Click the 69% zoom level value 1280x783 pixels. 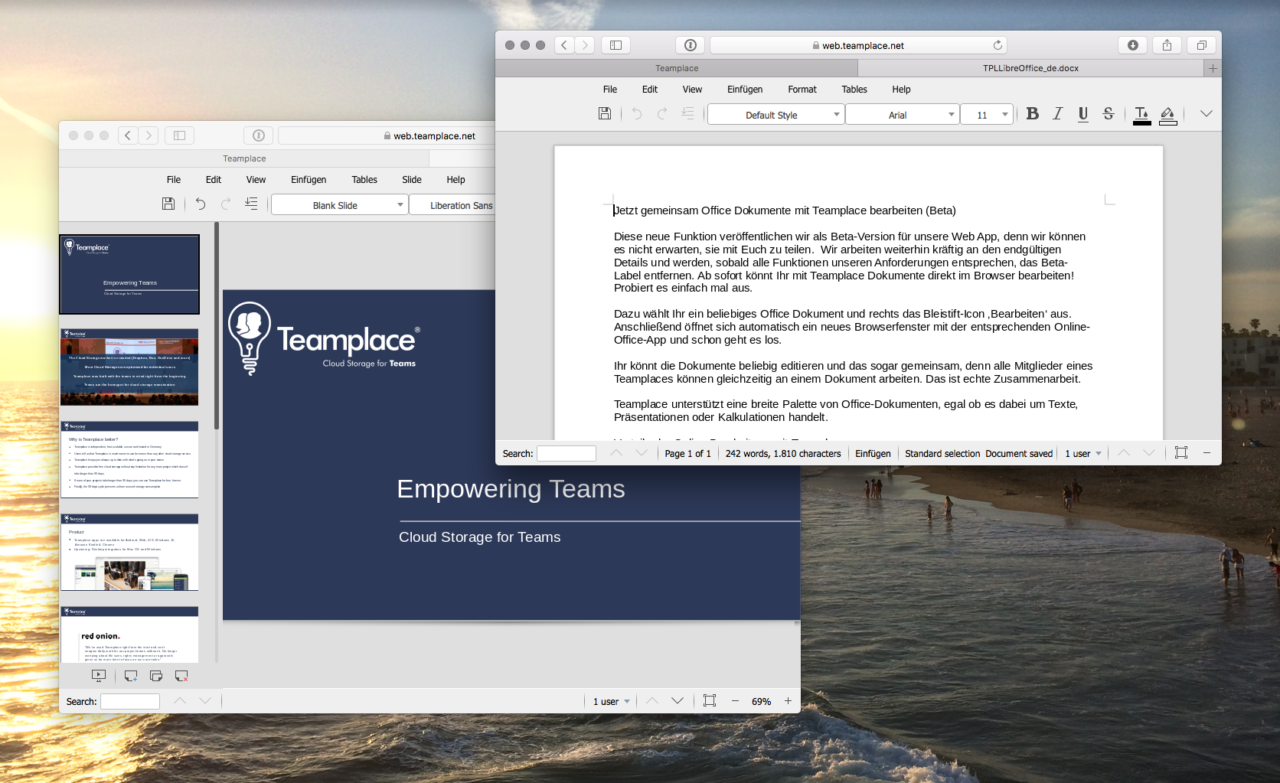tap(761, 701)
